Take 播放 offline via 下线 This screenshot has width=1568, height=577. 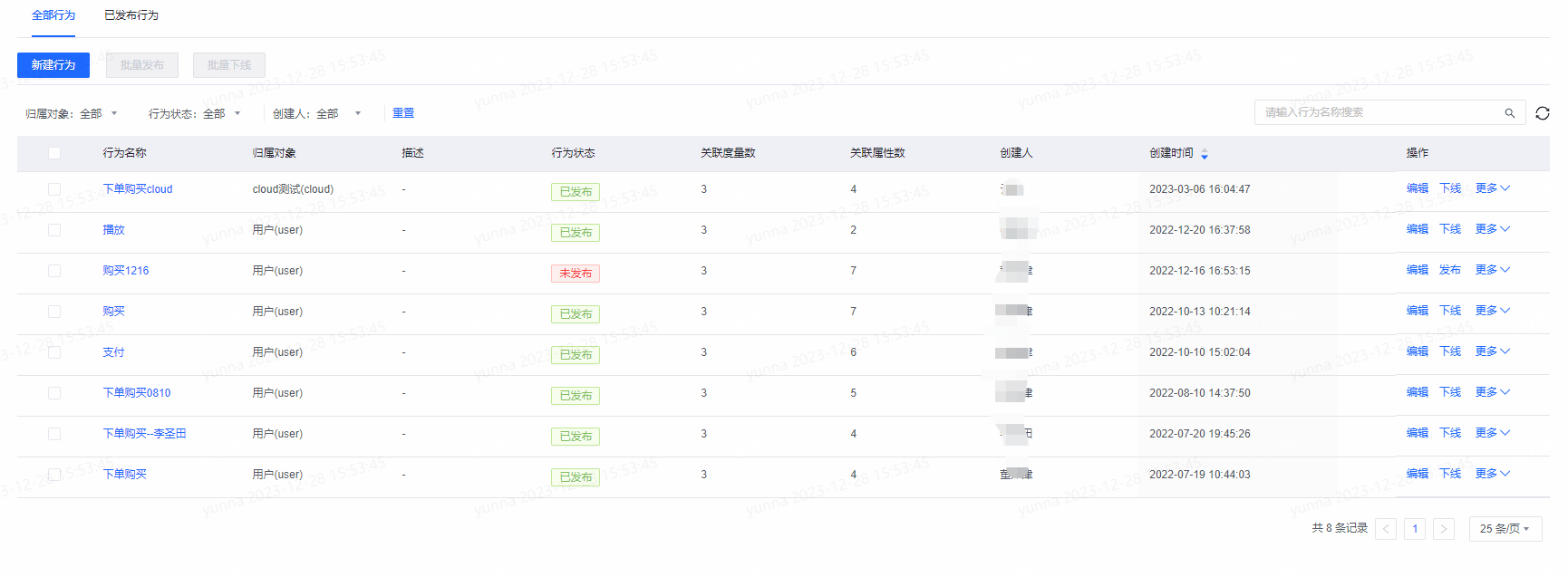tap(1450, 229)
